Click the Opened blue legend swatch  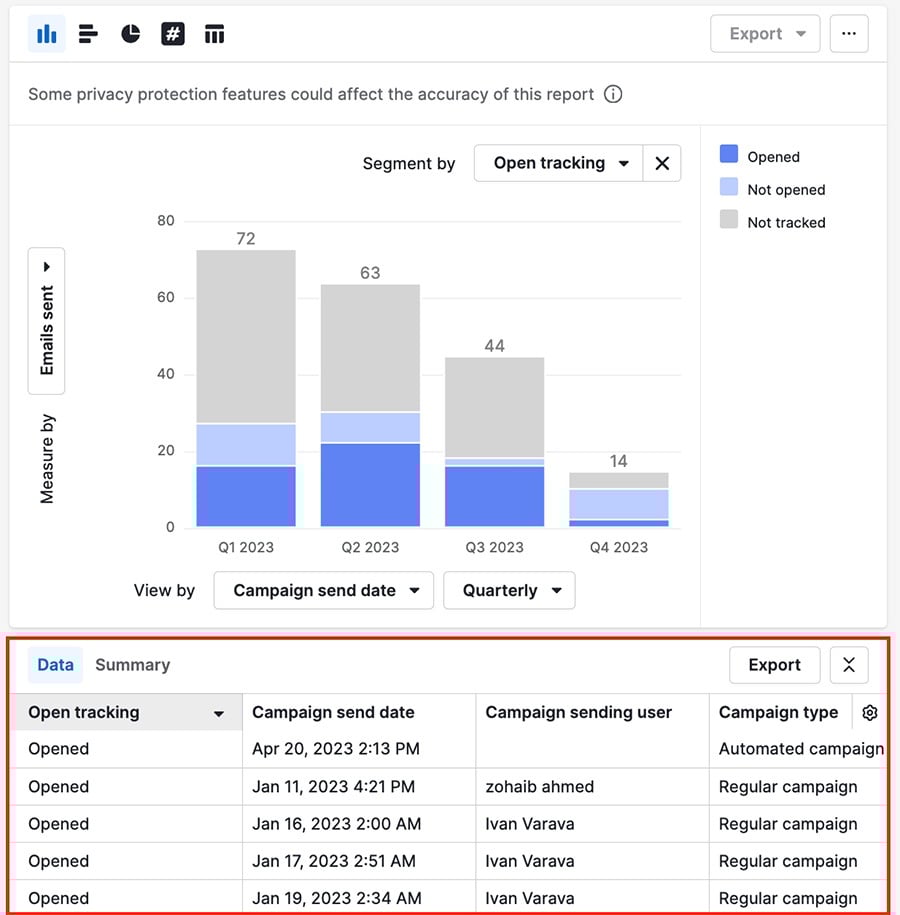(729, 155)
